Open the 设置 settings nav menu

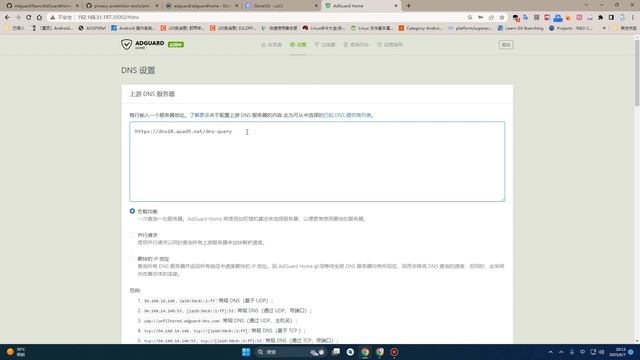[x=298, y=44]
